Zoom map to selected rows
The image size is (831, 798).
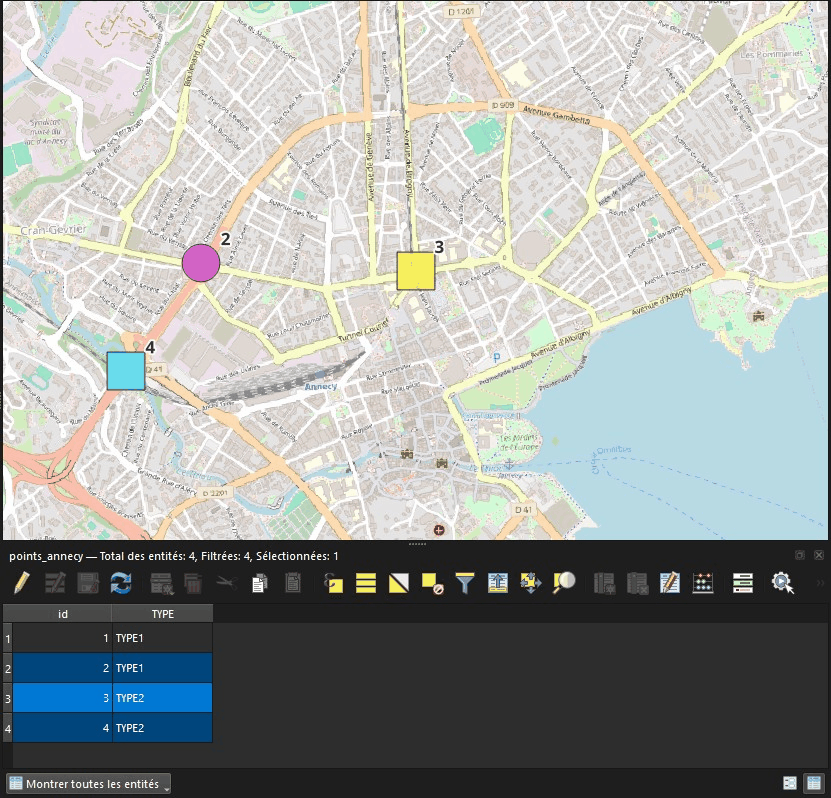tap(564, 583)
